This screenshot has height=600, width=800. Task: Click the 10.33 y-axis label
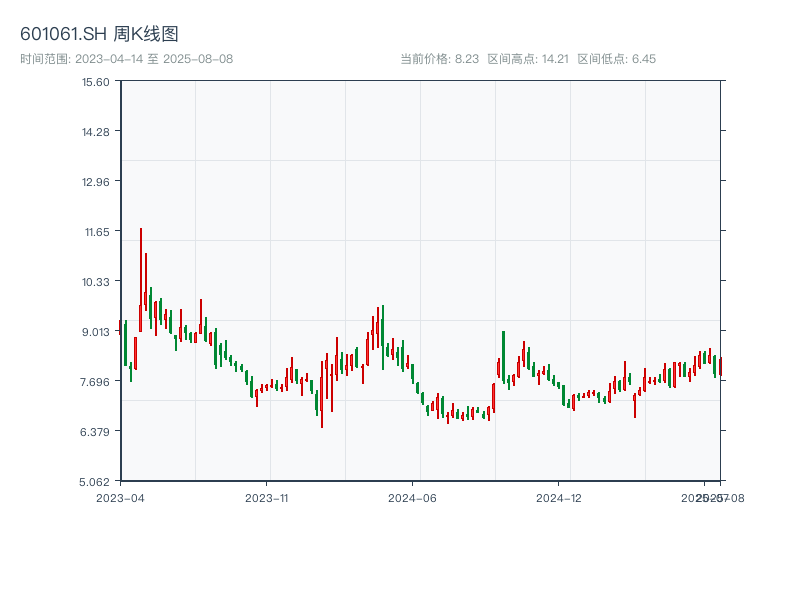96,281
